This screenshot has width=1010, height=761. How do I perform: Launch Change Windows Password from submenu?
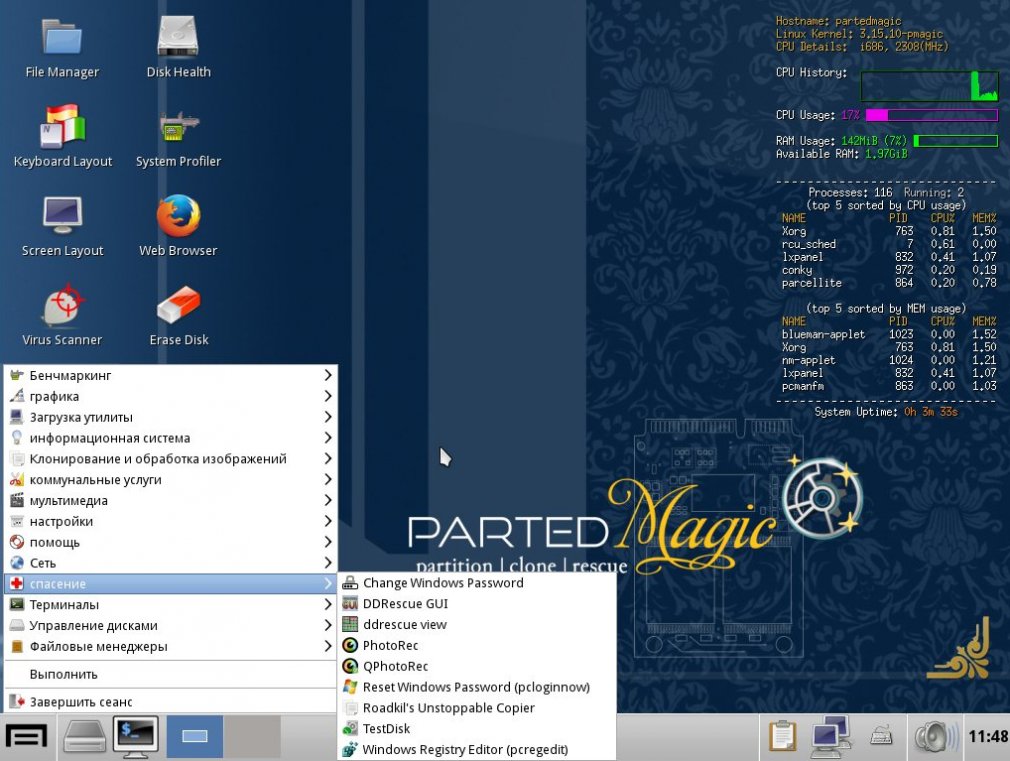coord(477,583)
